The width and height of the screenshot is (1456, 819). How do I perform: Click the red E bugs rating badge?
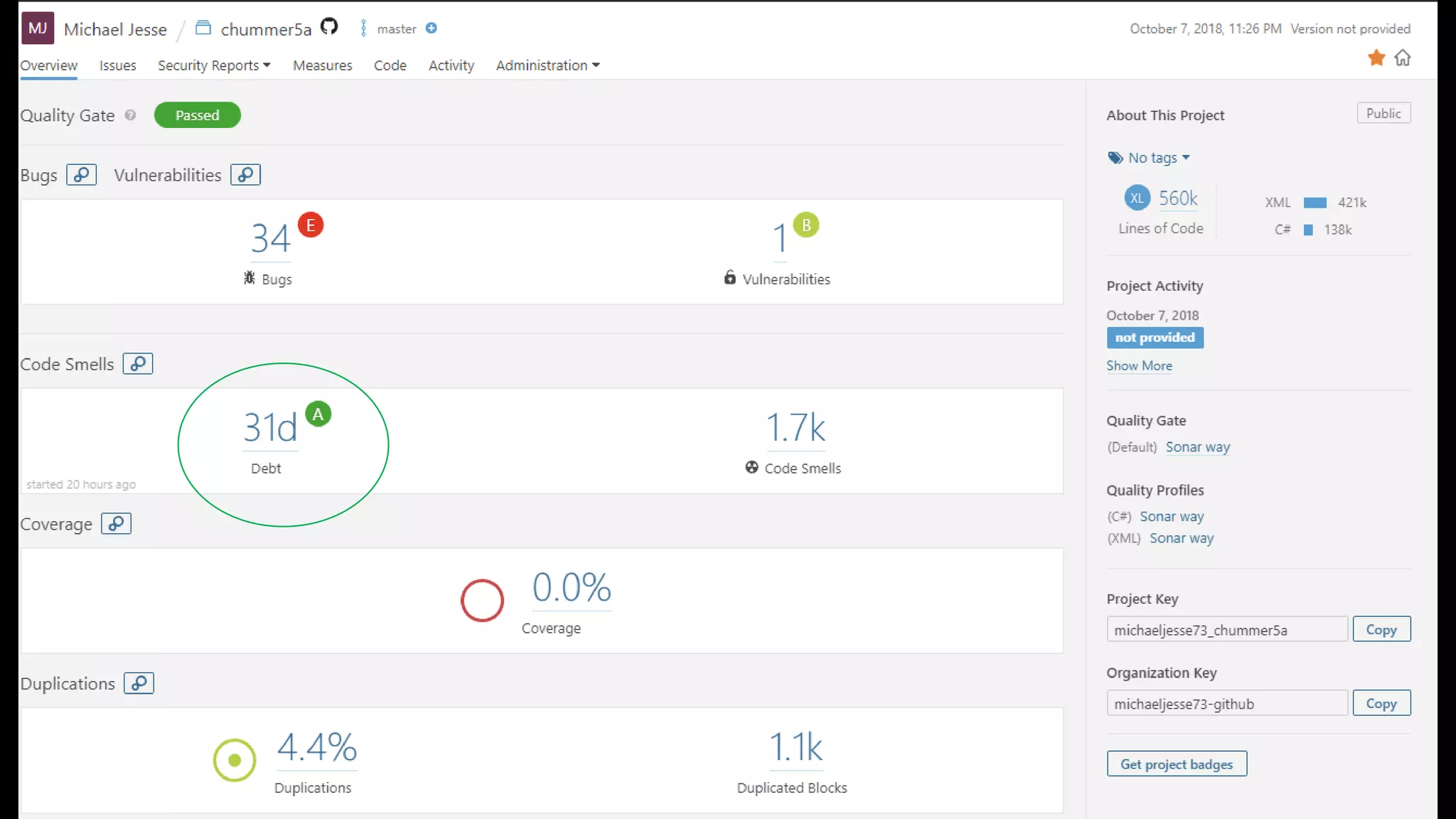pos(311,225)
